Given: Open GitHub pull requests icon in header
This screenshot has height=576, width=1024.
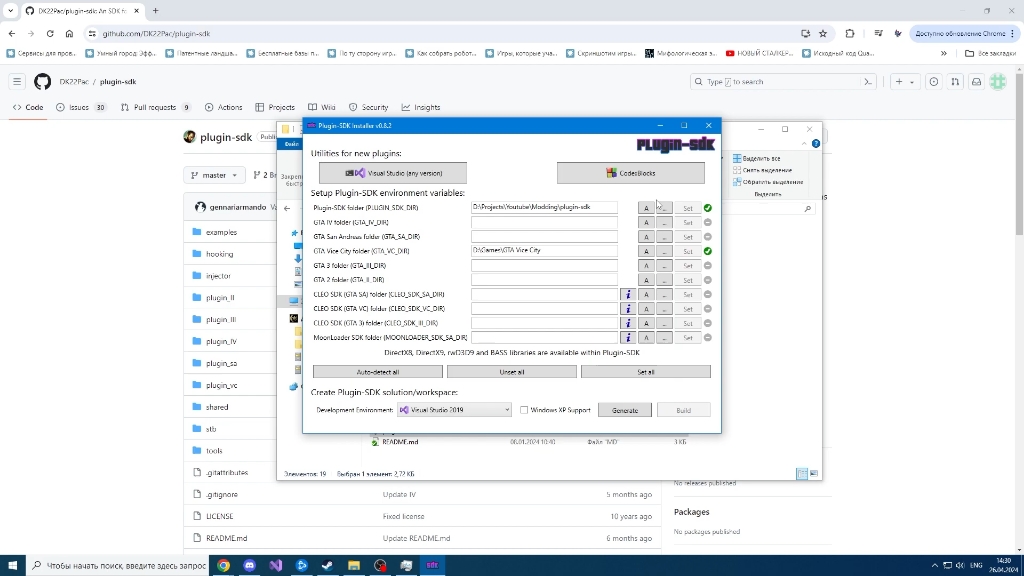Looking at the screenshot, I should [955, 82].
